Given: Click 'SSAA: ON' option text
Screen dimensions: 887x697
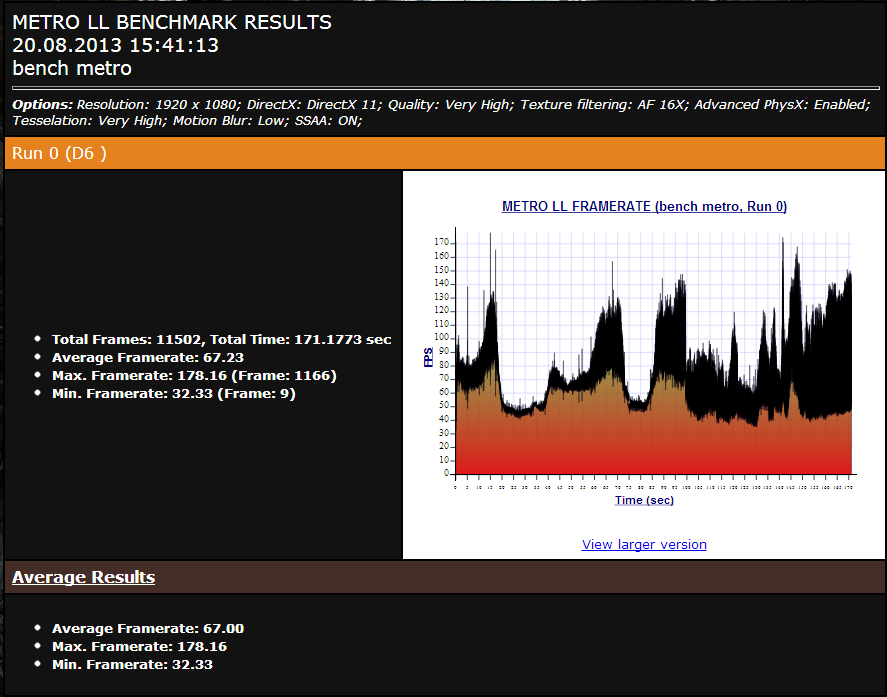Looking at the screenshot, I should (x=328, y=121).
